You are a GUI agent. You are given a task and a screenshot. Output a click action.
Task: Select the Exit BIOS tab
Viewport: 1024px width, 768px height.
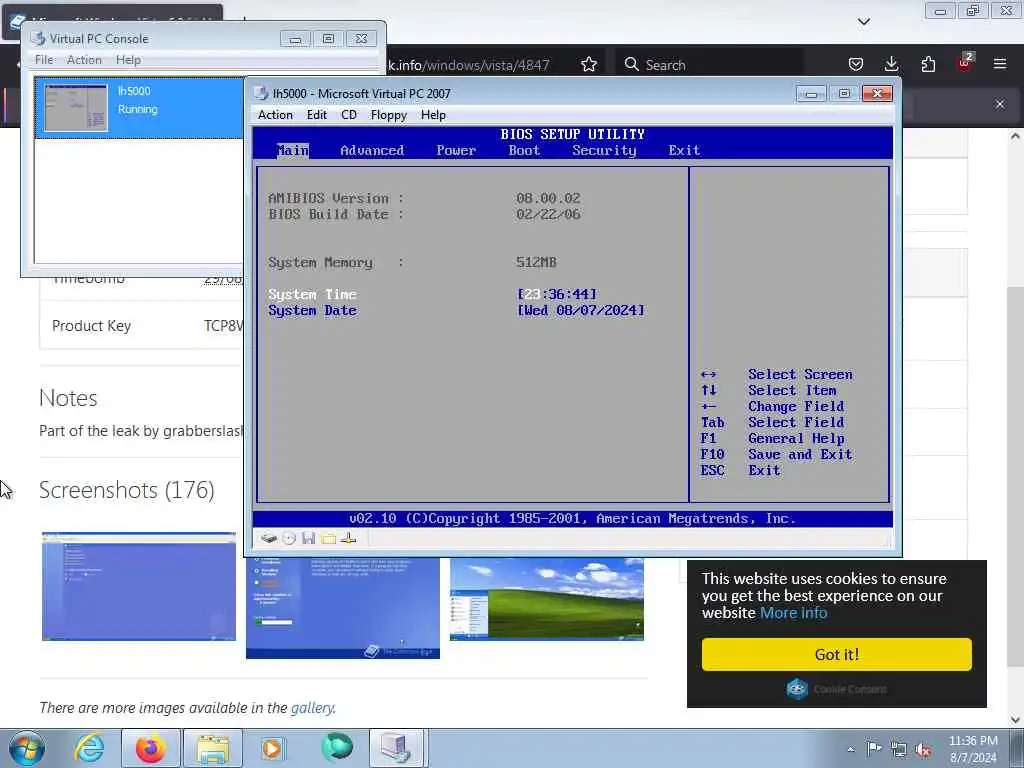pos(684,150)
